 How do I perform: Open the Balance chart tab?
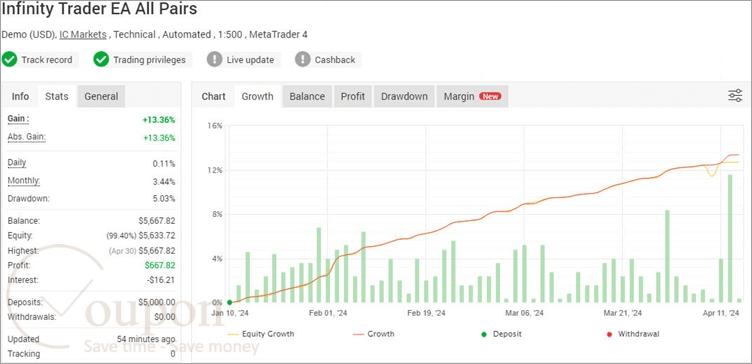coord(307,96)
